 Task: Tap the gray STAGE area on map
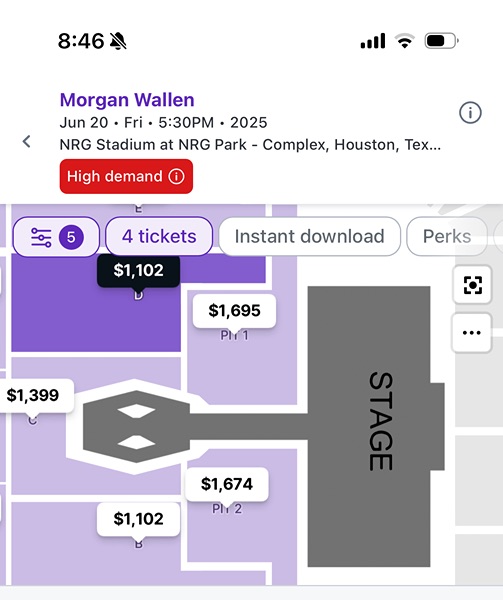pos(369,426)
